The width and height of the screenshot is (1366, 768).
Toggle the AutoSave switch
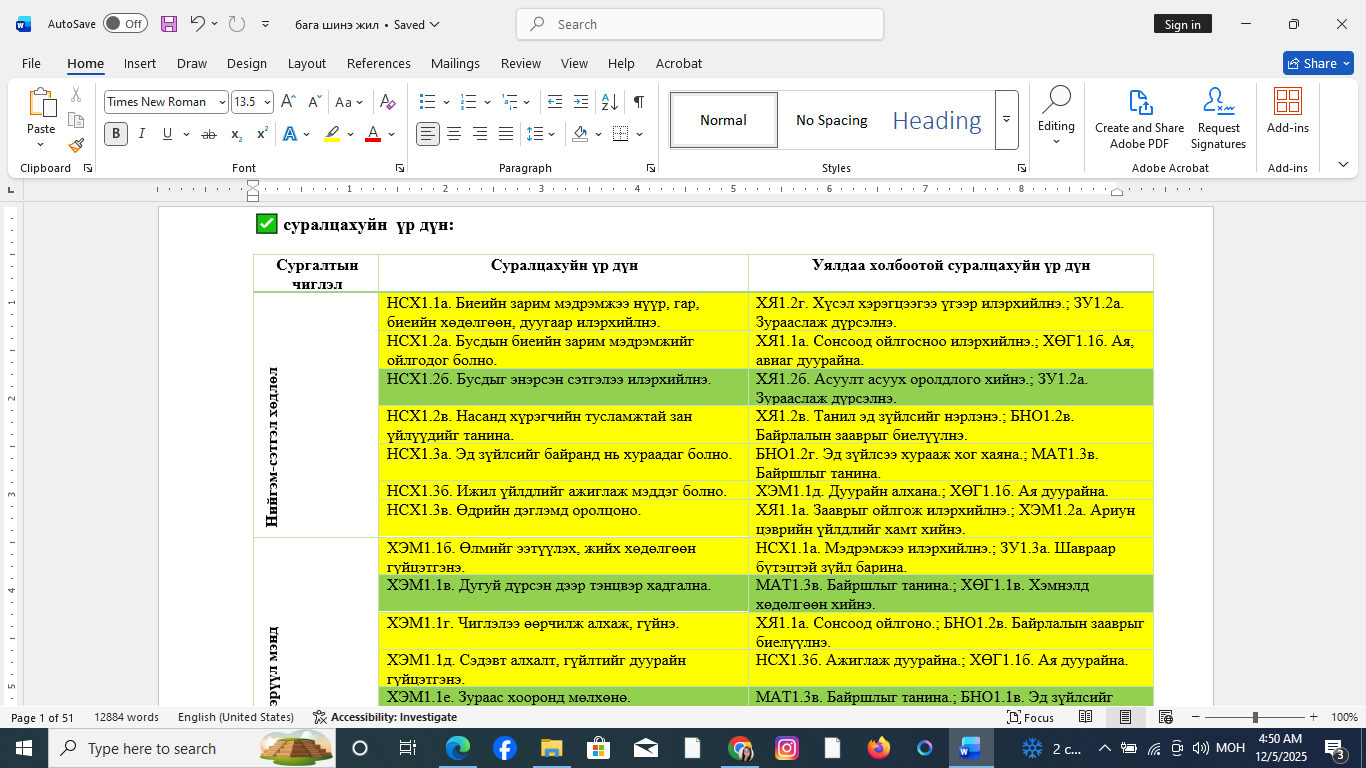point(125,24)
